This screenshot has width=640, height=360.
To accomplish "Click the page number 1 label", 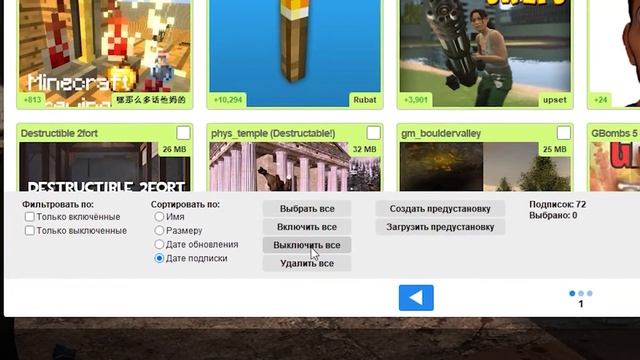I will [x=581, y=304].
